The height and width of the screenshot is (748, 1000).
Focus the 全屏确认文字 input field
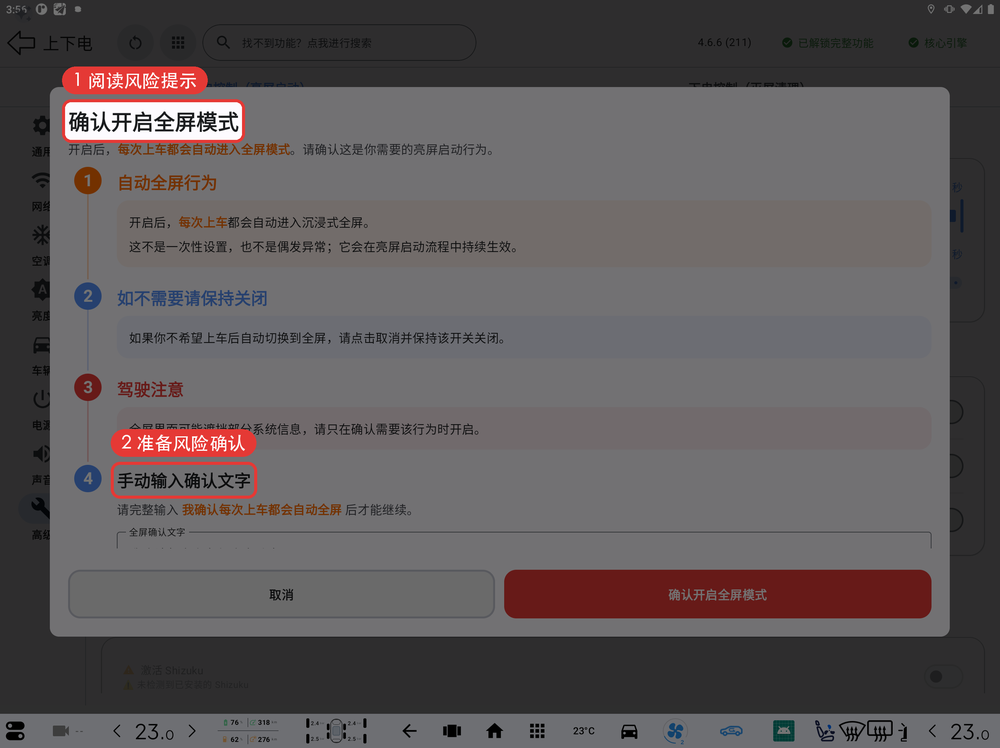pos(524,539)
